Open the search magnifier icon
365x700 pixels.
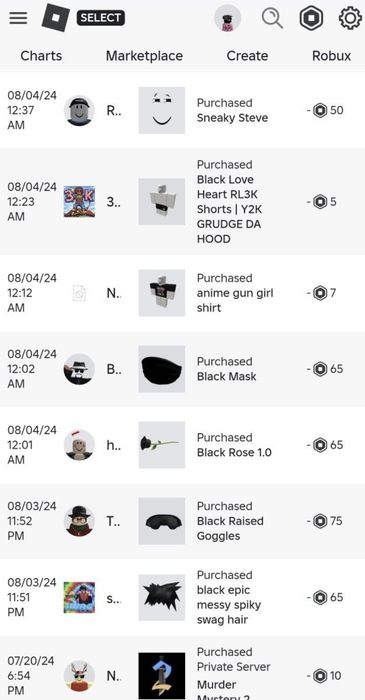[272, 19]
